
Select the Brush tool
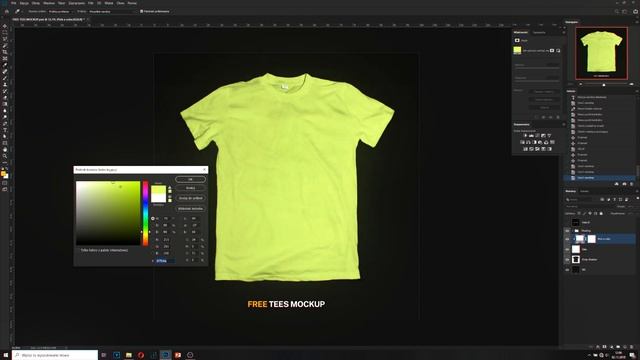point(5,78)
